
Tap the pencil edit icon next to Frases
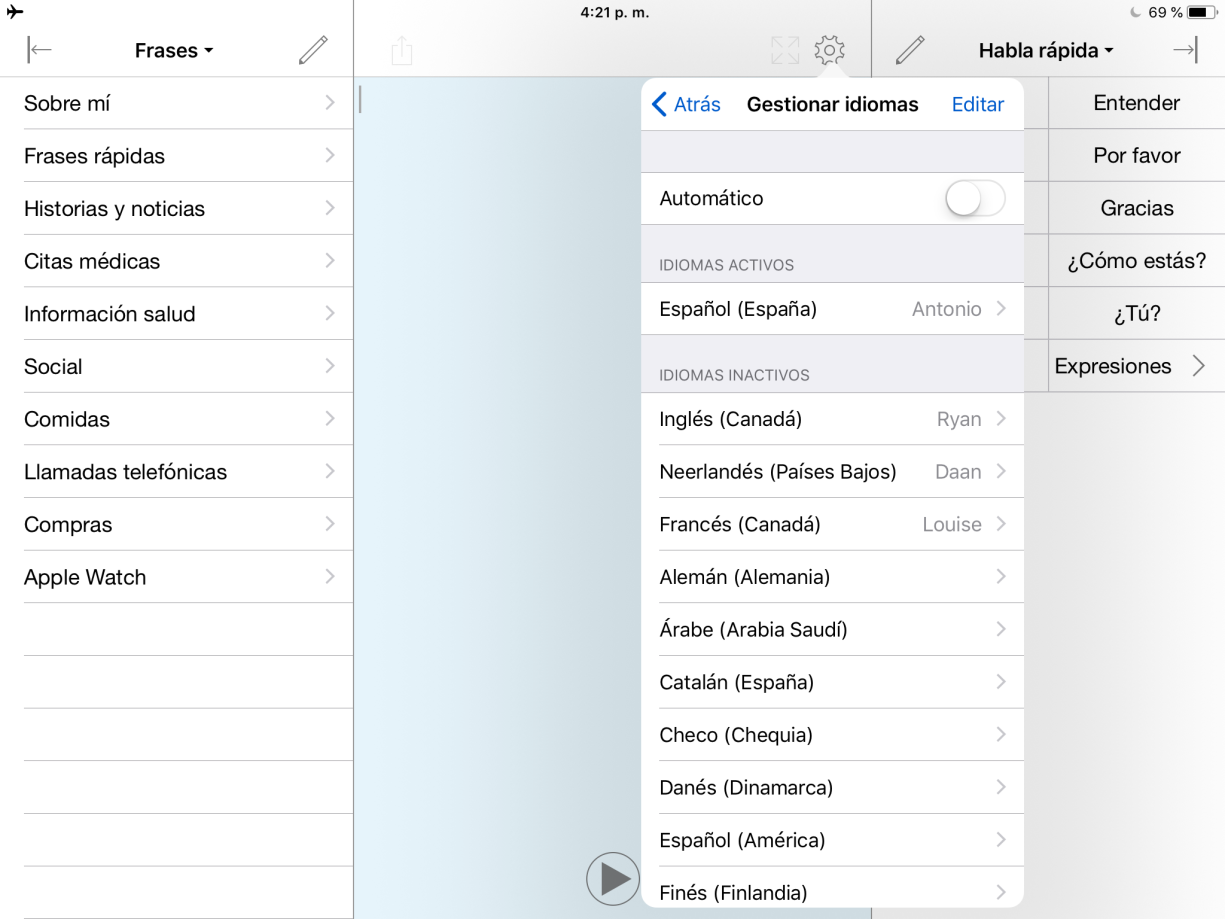[313, 50]
